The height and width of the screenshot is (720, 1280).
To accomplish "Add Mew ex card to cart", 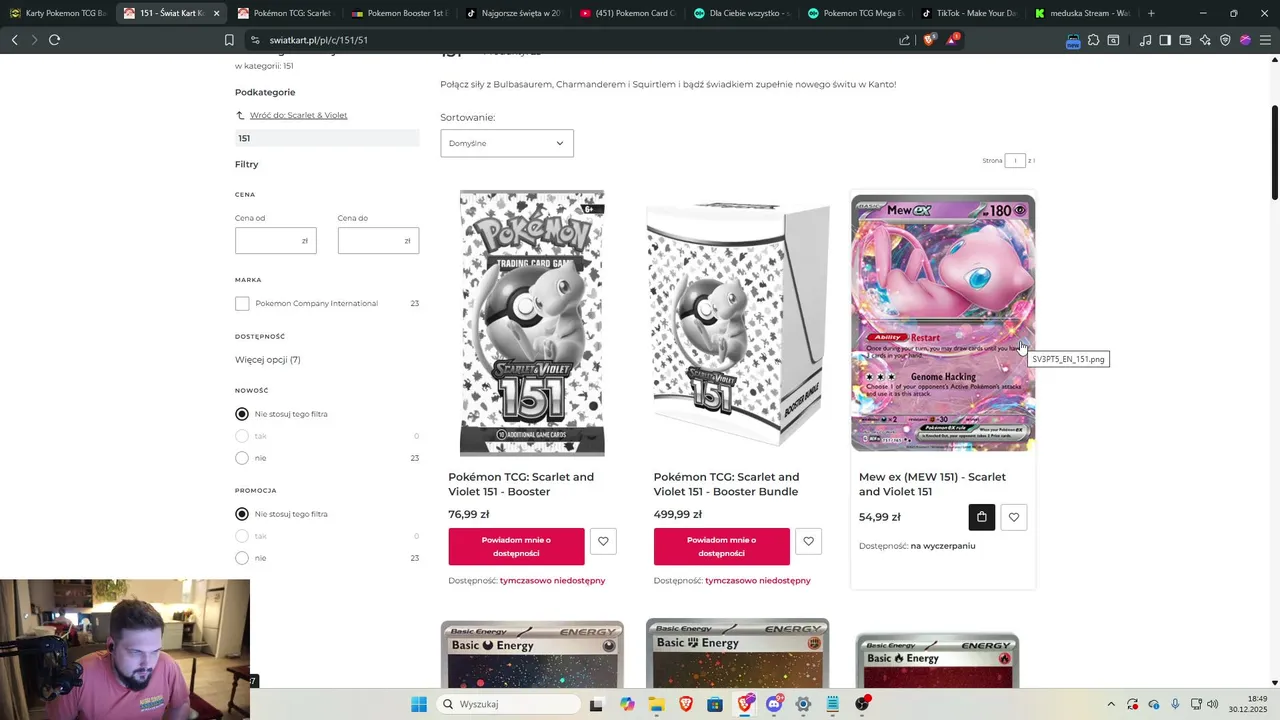I will point(982,517).
